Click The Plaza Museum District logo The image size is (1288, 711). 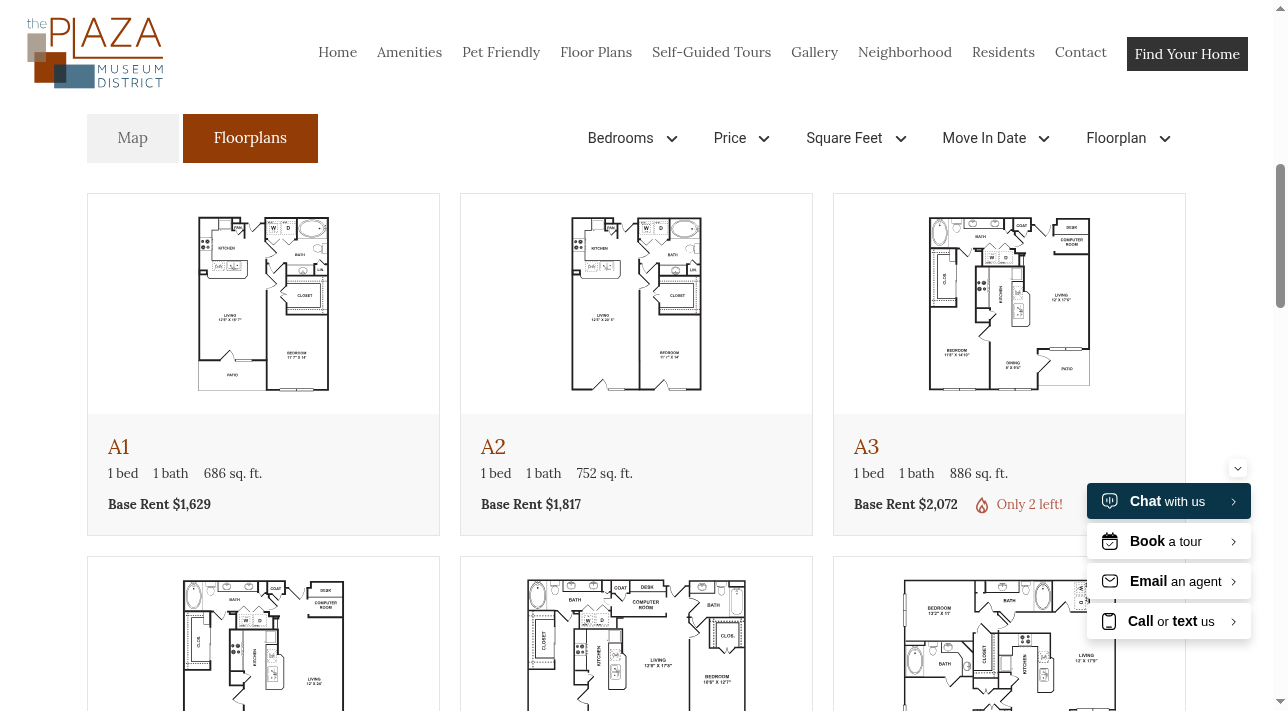click(95, 53)
